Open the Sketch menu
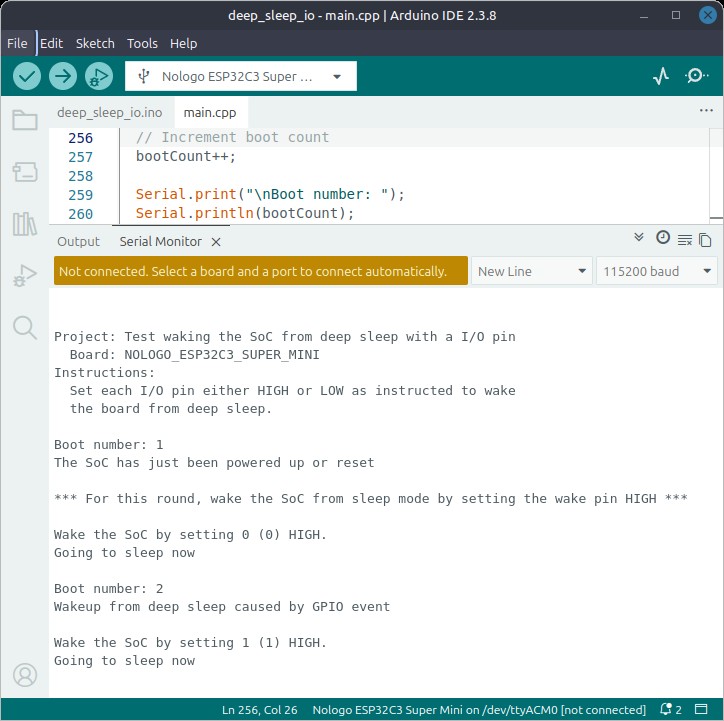The width and height of the screenshot is (724, 721). 95,43
